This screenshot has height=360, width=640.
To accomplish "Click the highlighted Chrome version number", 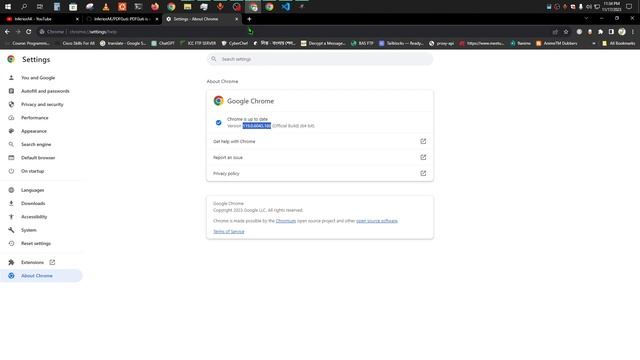I will click(x=257, y=126).
